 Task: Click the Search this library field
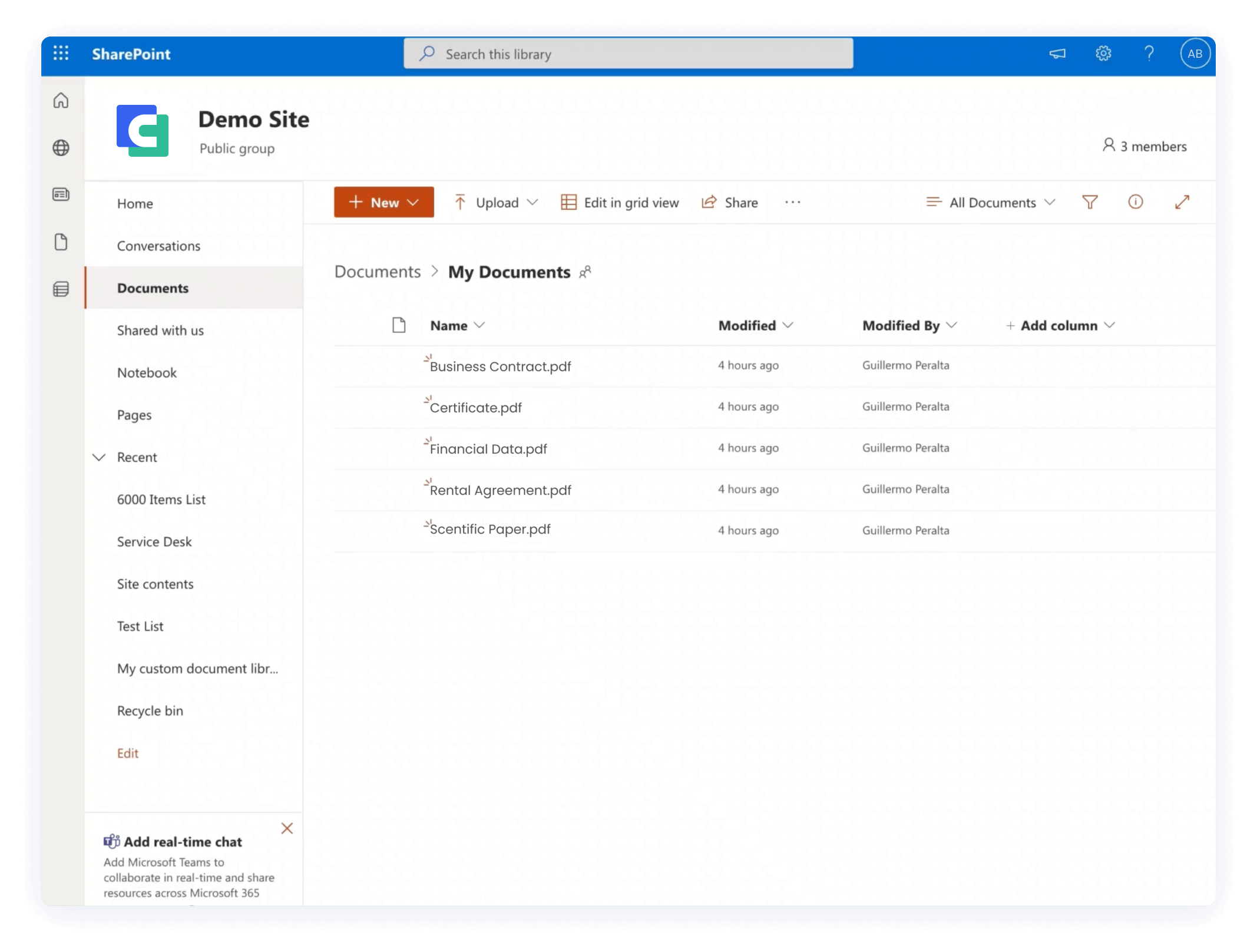pos(627,53)
